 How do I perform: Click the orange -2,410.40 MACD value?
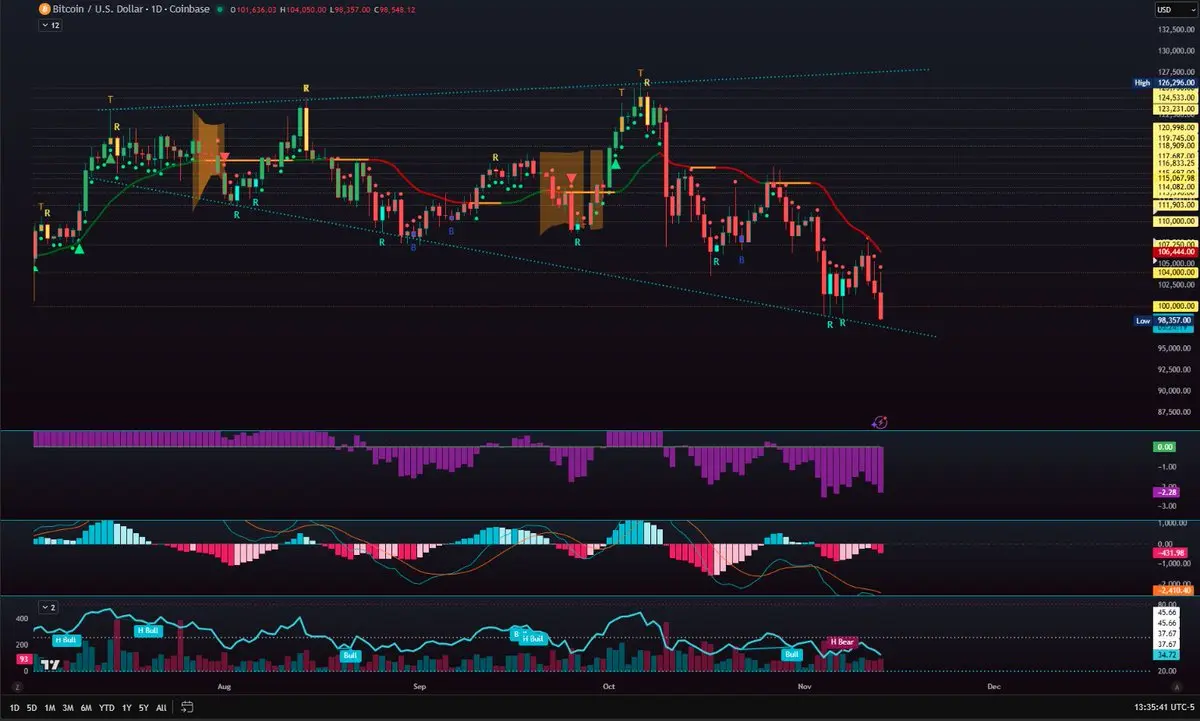(x=1172, y=589)
